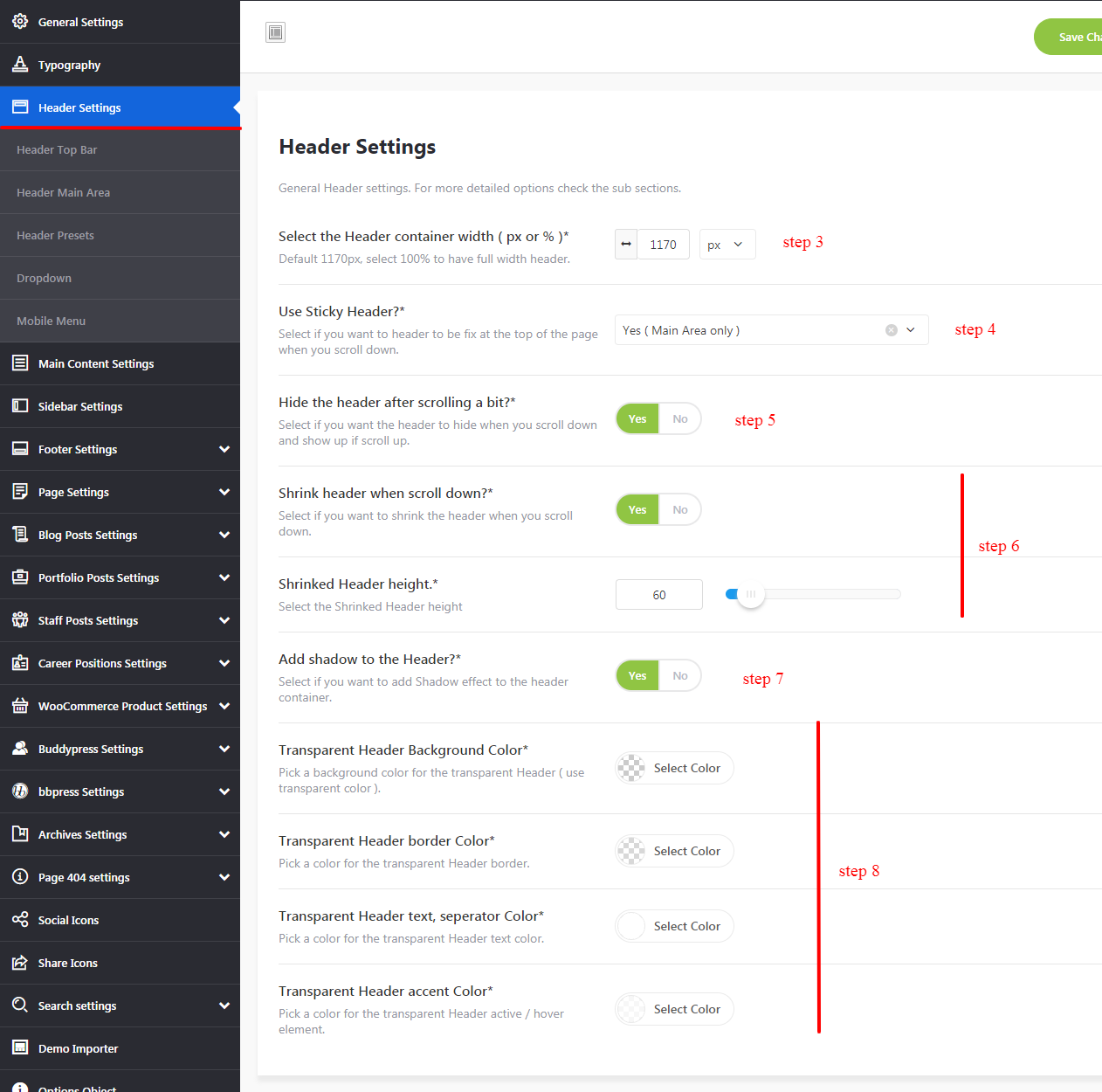Click the expand-all panel icon at top

[275, 32]
